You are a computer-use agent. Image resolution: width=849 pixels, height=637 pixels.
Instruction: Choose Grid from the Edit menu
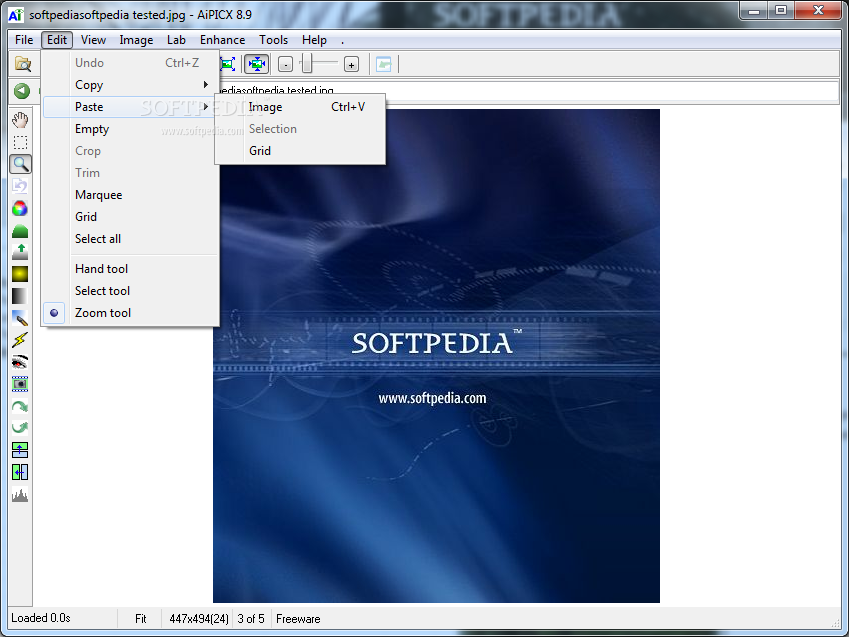pyautogui.click(x=130, y=217)
